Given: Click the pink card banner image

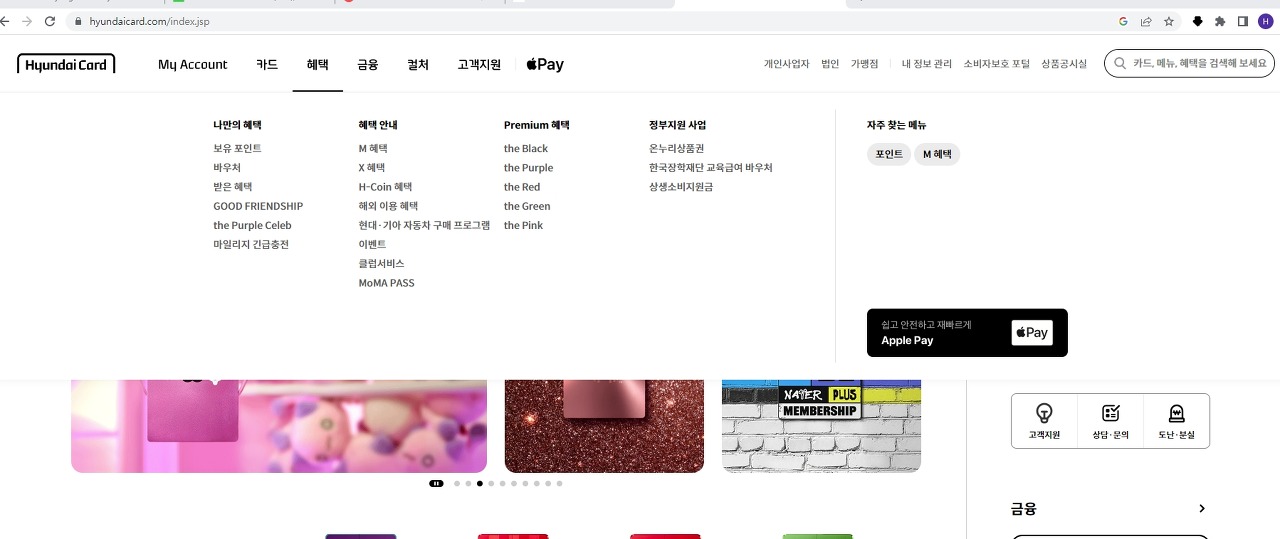Looking at the screenshot, I should click(279, 426).
